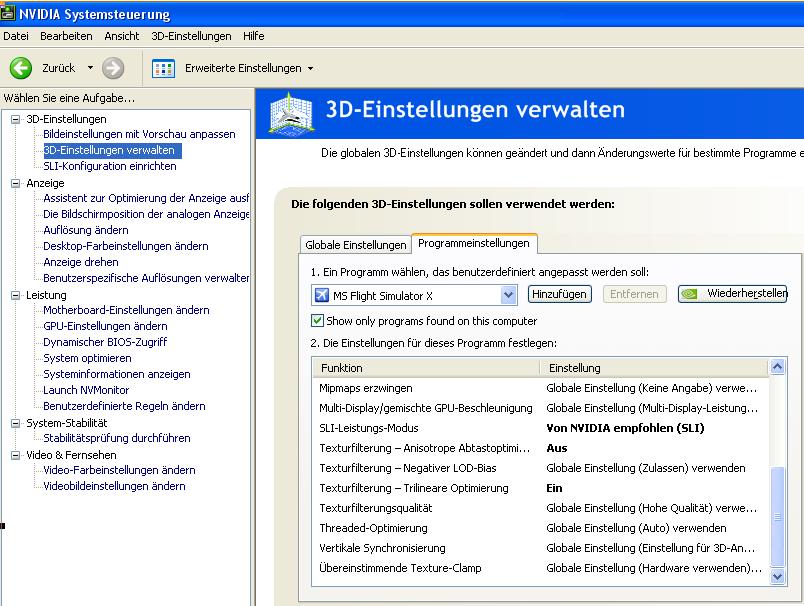Click the settings list scroll down arrow

[777, 576]
